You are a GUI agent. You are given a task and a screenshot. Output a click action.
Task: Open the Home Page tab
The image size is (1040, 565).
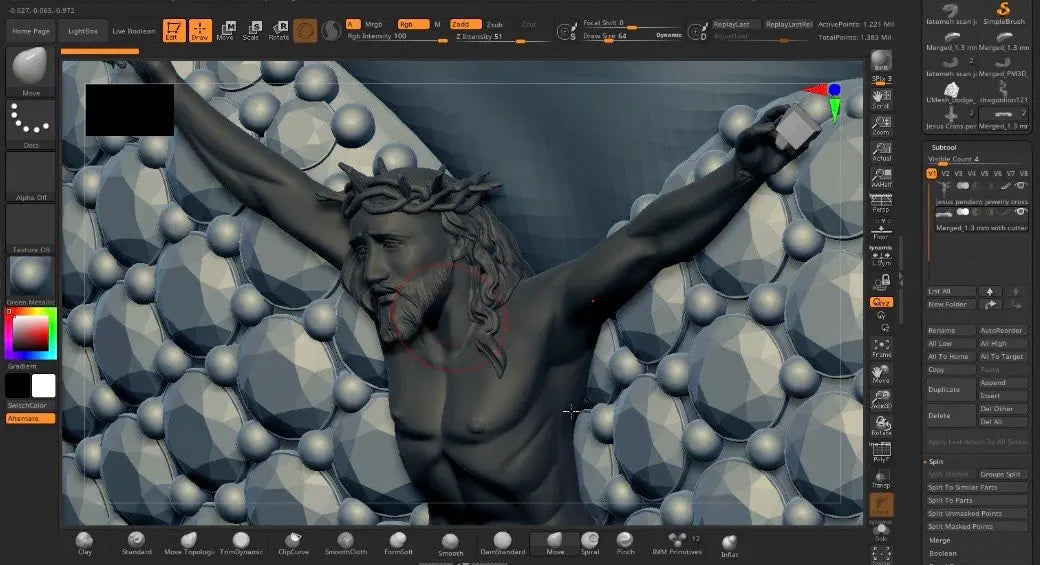[x=31, y=31]
